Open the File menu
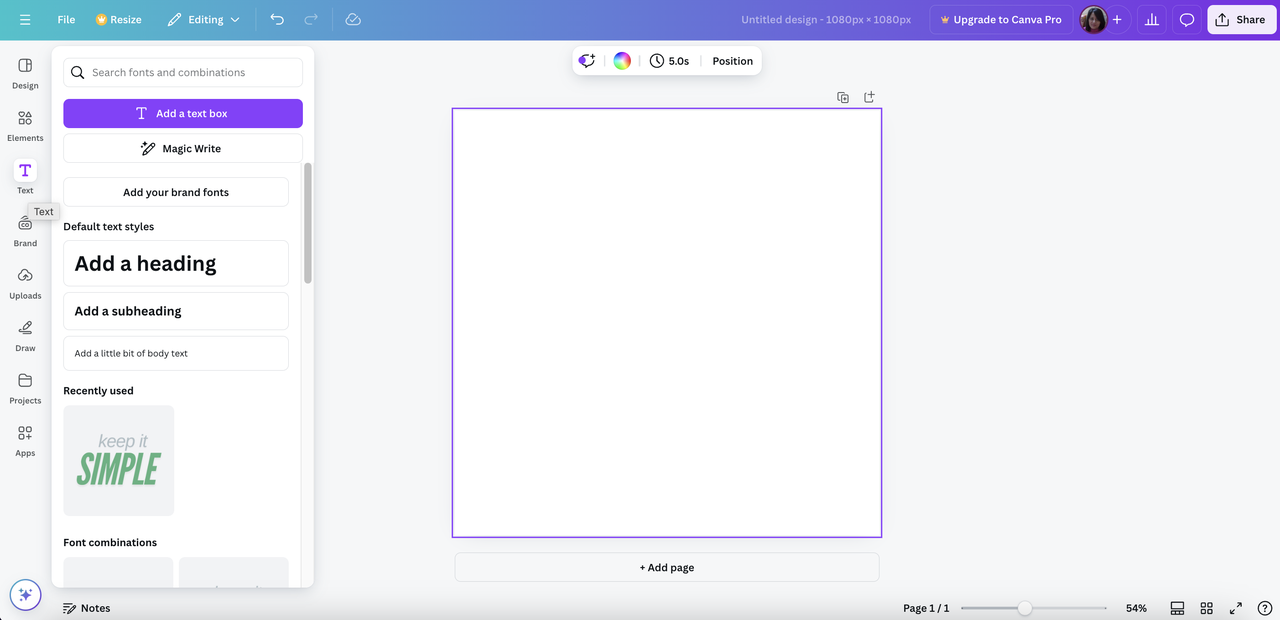Viewport: 1280px width, 620px height. tap(66, 20)
